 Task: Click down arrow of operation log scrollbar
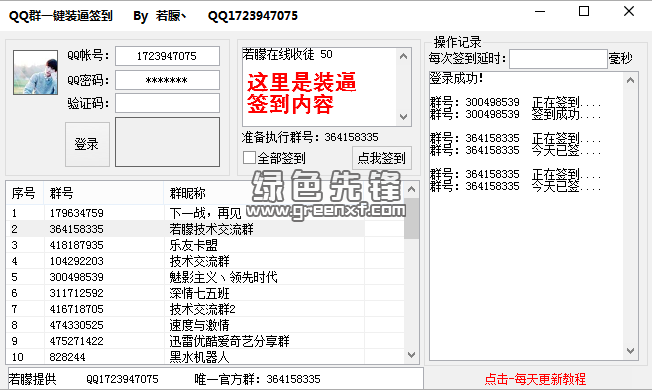click(x=630, y=351)
